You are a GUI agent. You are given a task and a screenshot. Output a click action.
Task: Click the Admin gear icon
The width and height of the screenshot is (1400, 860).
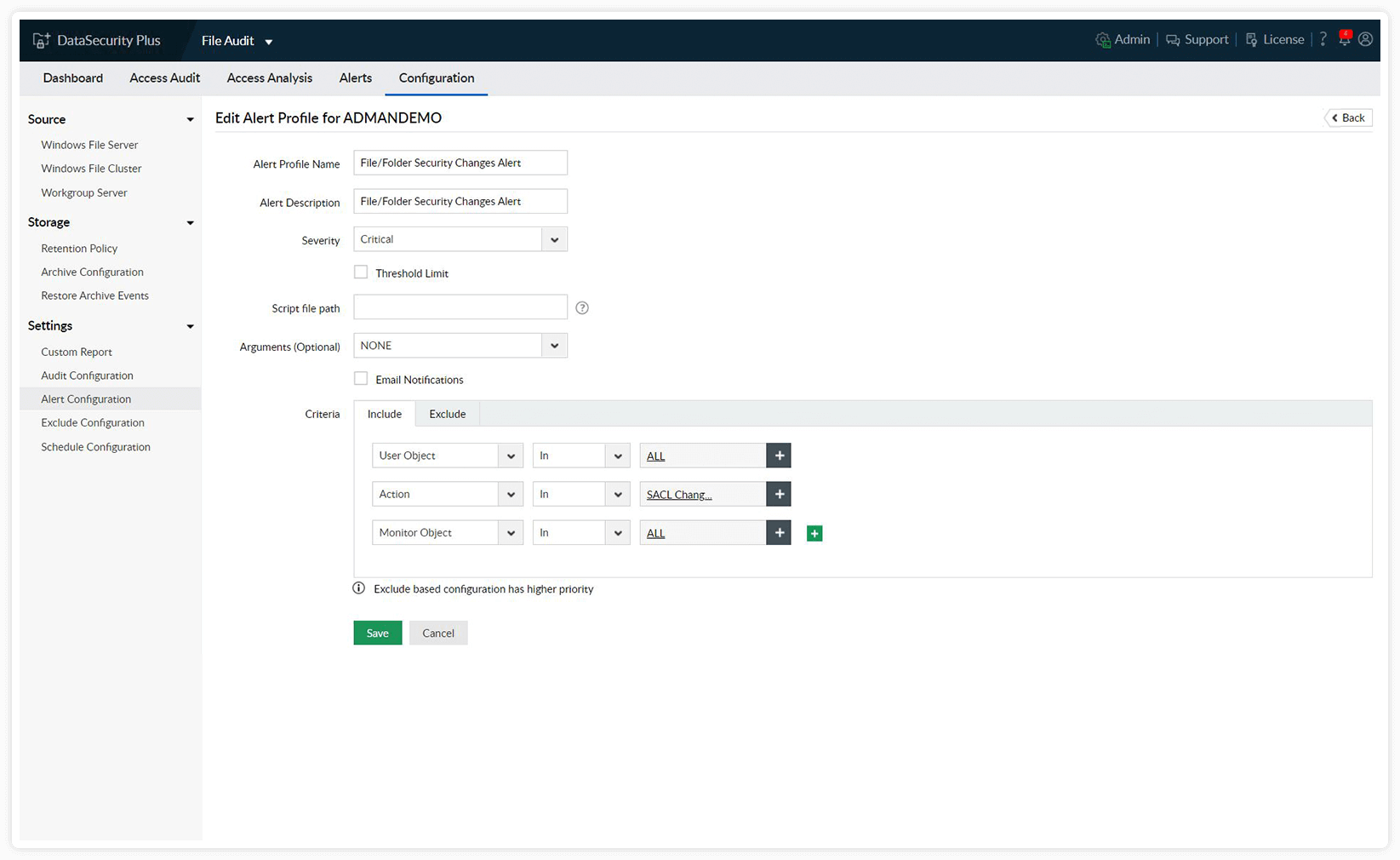point(1103,40)
